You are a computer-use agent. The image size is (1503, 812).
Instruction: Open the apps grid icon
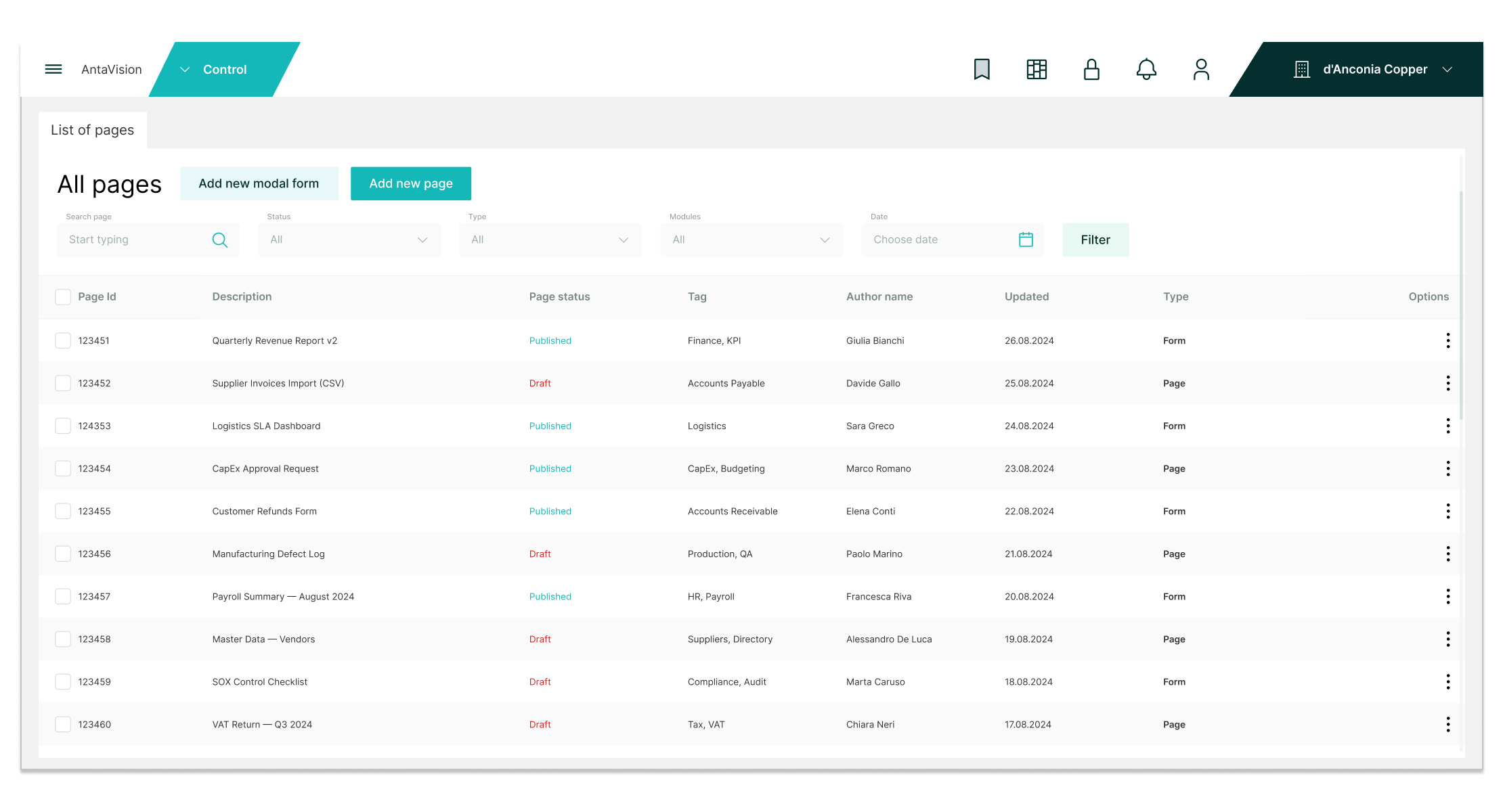pos(1037,69)
